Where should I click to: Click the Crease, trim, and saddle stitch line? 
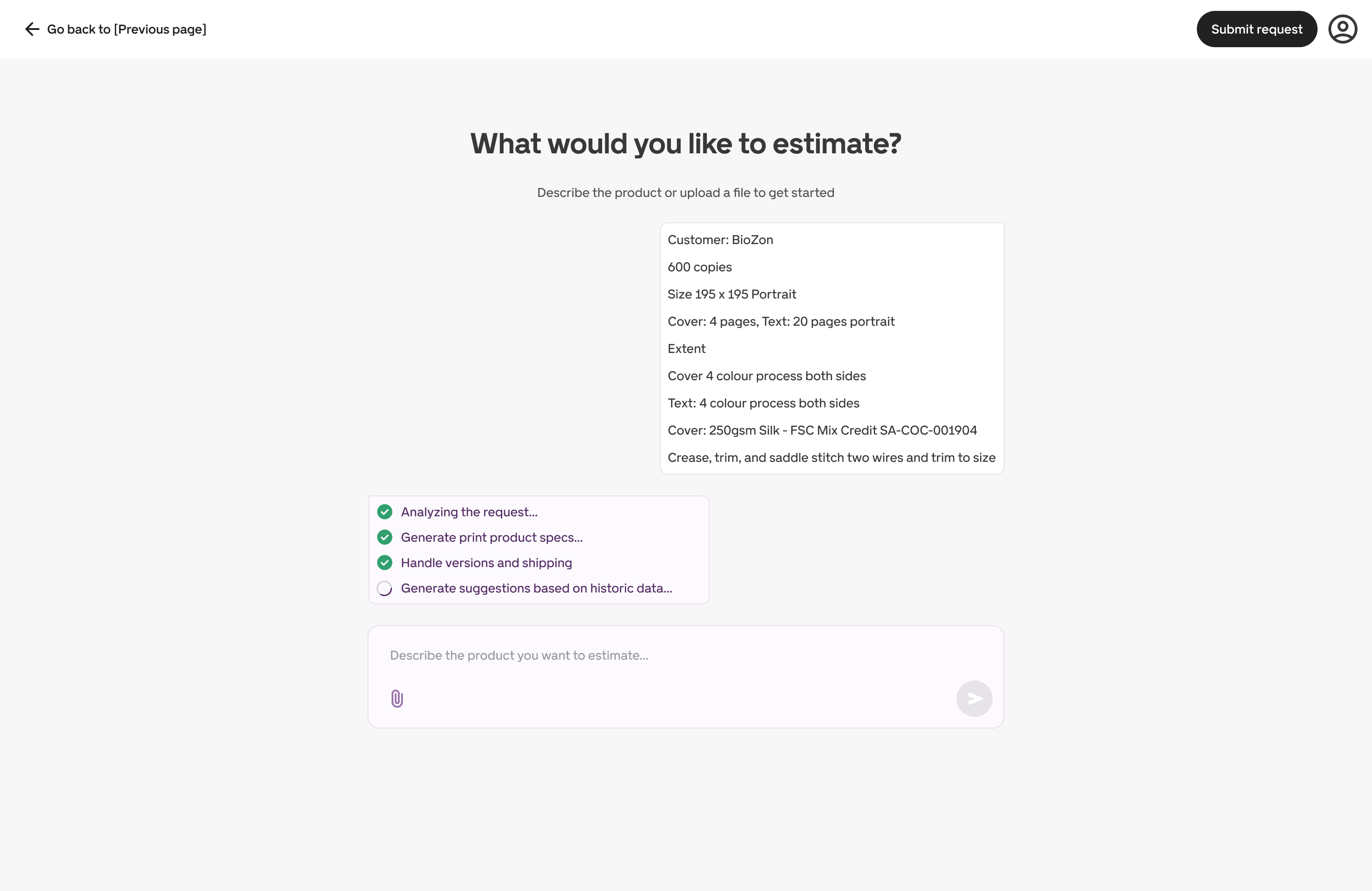831,457
